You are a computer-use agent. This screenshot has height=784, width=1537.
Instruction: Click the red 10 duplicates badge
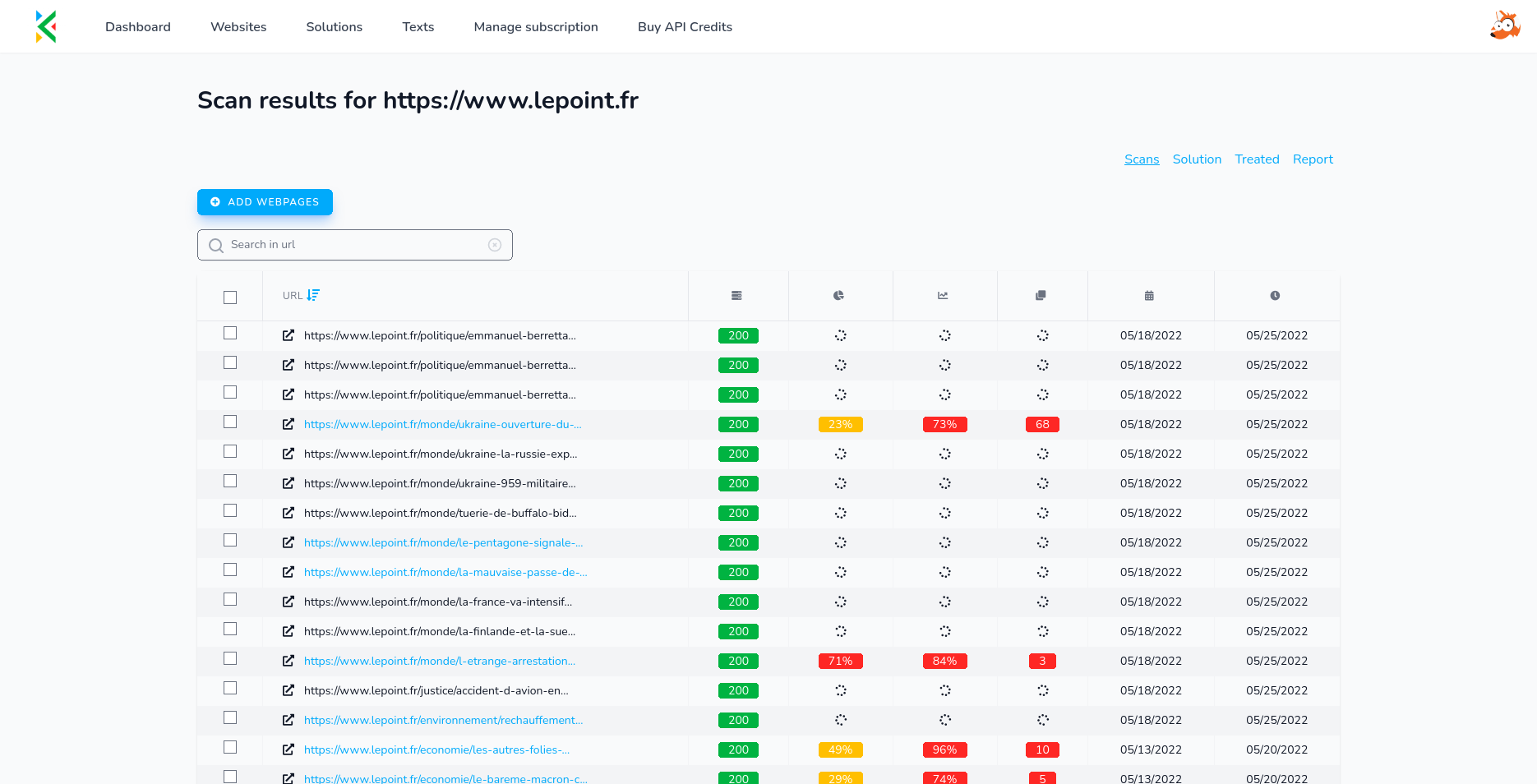click(x=1042, y=749)
